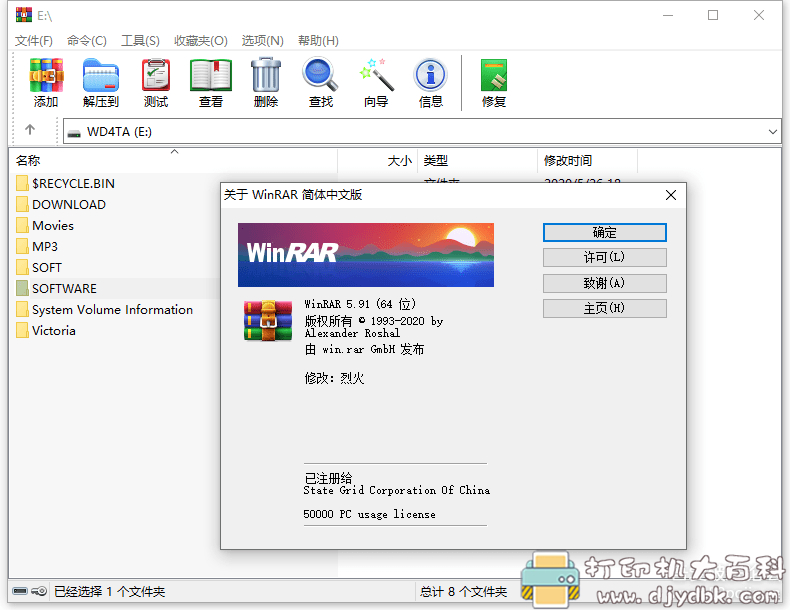Screen dimensions: 790x610
Task: Click the WinRAR title bar app icon
Action: point(24,15)
